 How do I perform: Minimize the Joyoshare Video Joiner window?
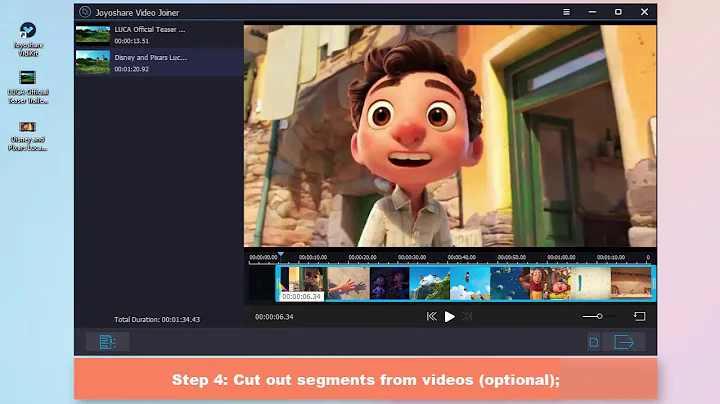[x=592, y=12]
